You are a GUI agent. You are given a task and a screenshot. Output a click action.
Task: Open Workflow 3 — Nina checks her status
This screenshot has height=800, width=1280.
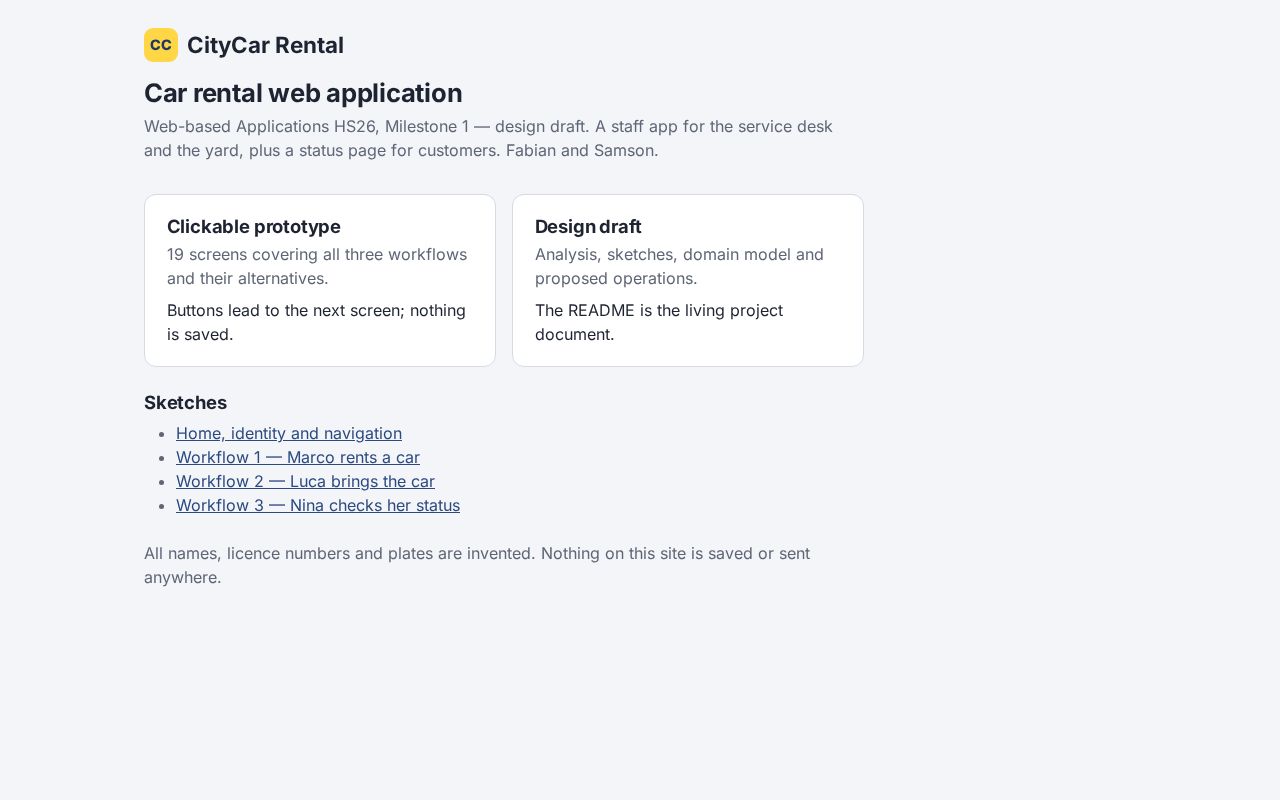(318, 505)
